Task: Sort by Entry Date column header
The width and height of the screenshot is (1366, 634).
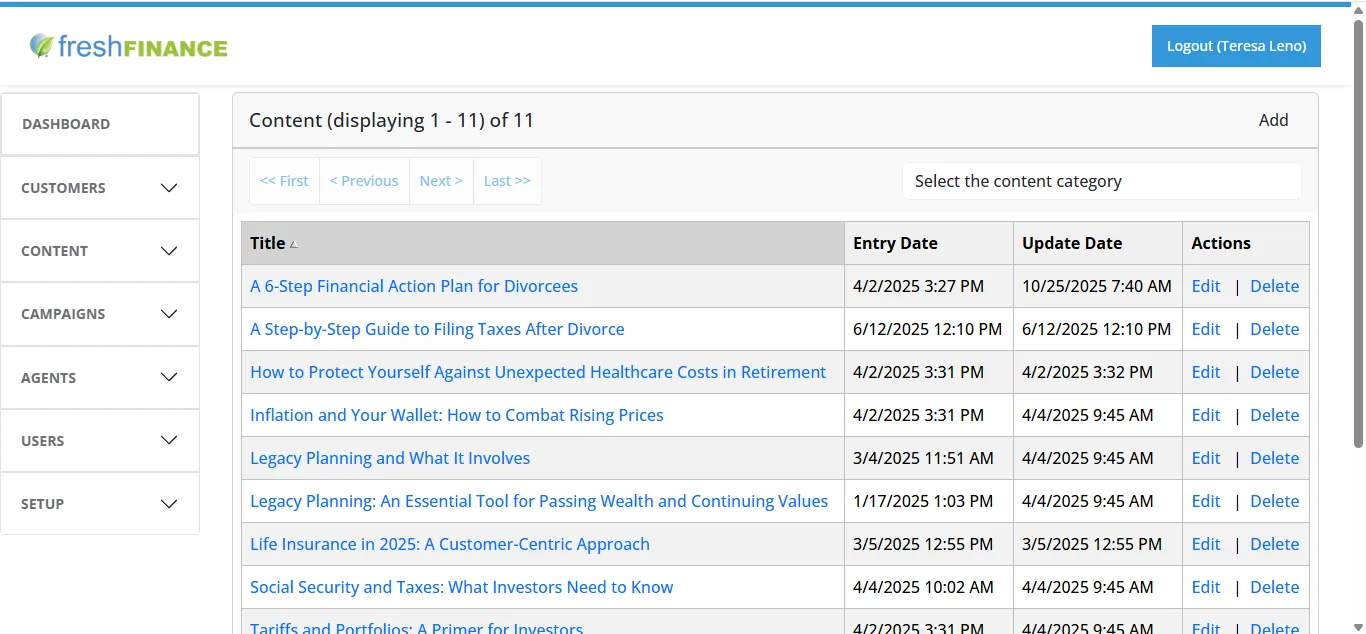Action: coord(895,243)
